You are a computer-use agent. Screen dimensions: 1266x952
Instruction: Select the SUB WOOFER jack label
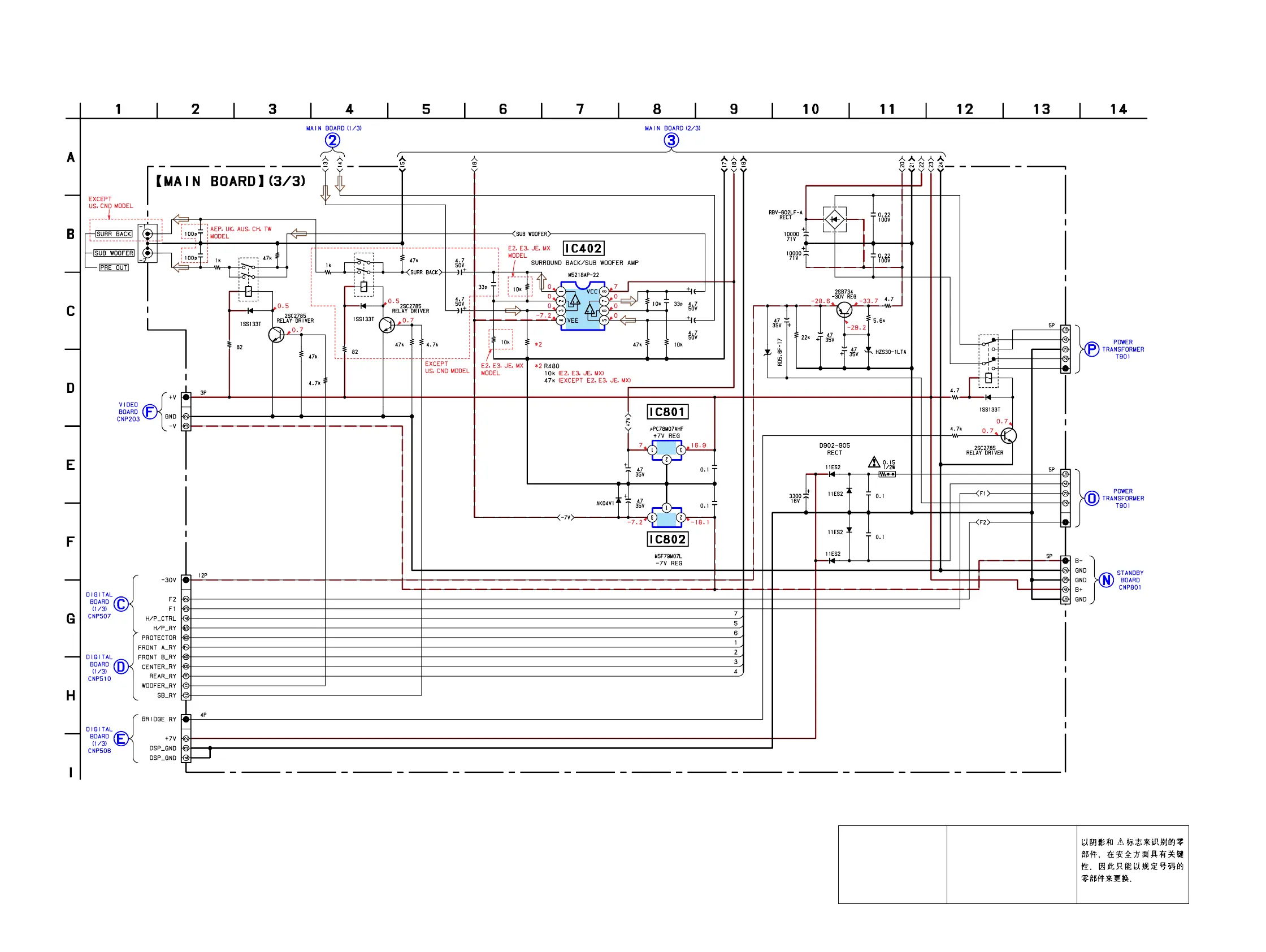tap(114, 253)
